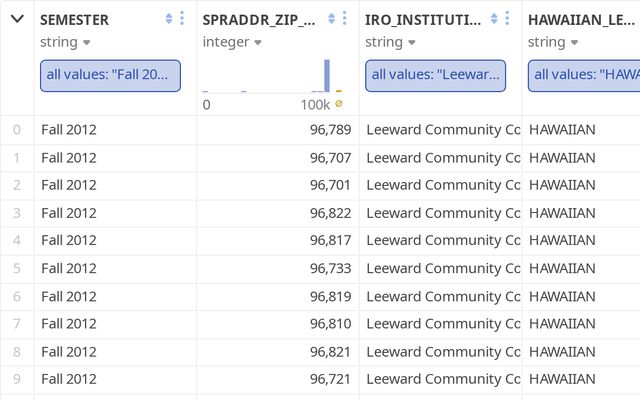The width and height of the screenshot is (640, 400).
Task: Click 'Fall 2012' in row 3
Action: pyautogui.click(x=69, y=213)
